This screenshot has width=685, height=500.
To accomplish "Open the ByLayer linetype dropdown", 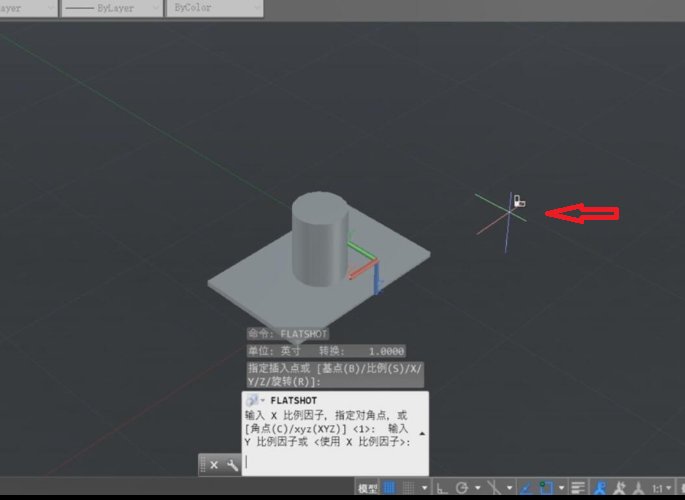I will [110, 7].
